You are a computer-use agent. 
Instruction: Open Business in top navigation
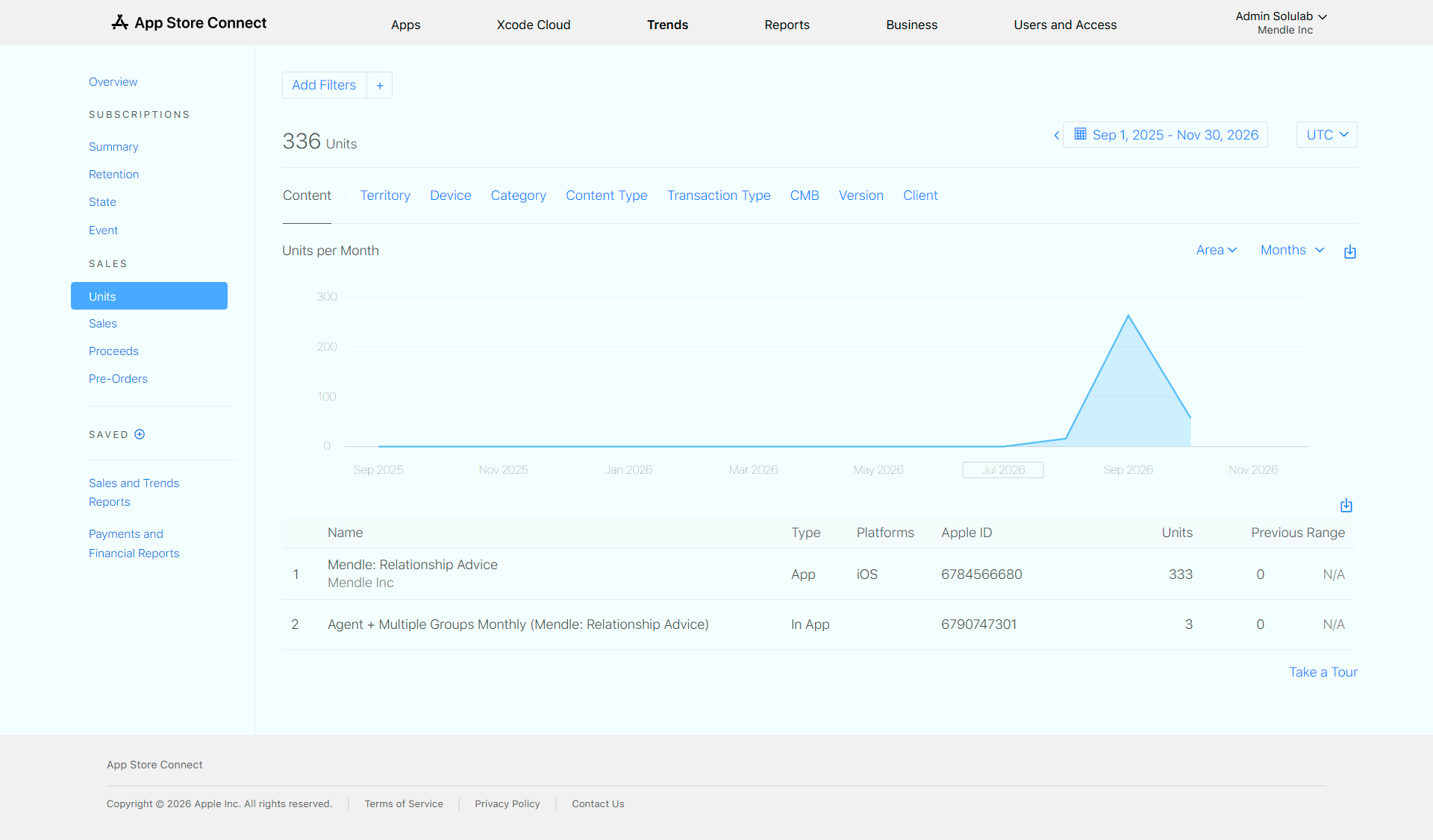coord(911,25)
